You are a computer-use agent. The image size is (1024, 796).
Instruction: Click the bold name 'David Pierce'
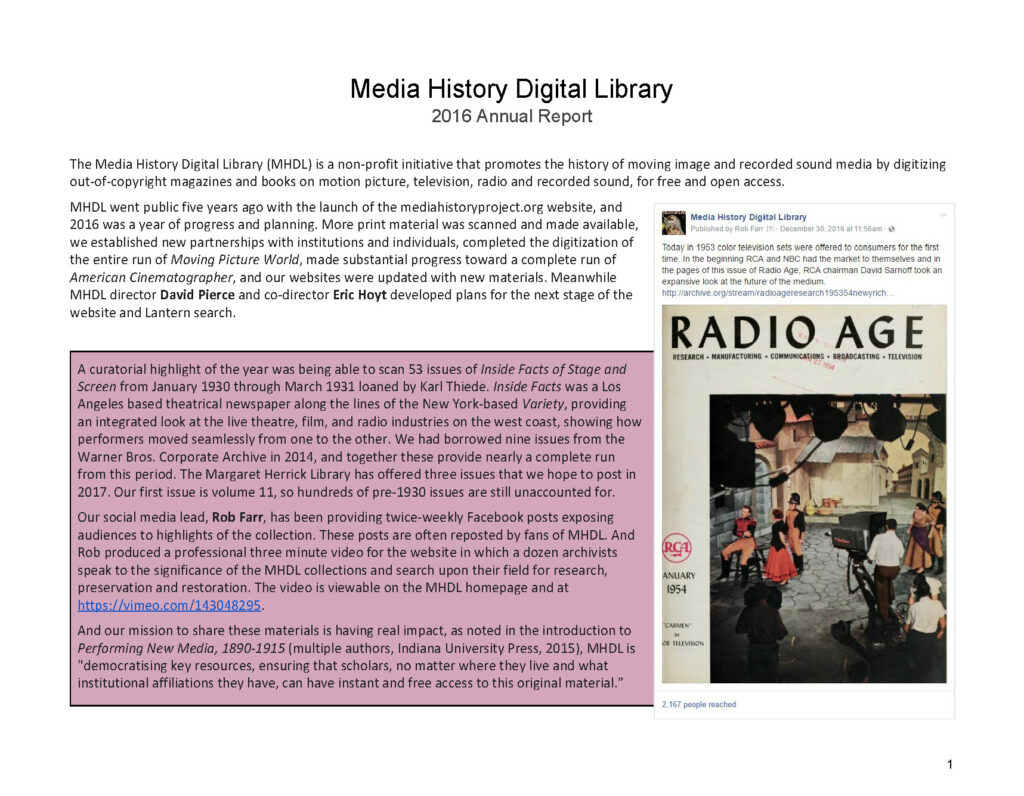tap(197, 295)
